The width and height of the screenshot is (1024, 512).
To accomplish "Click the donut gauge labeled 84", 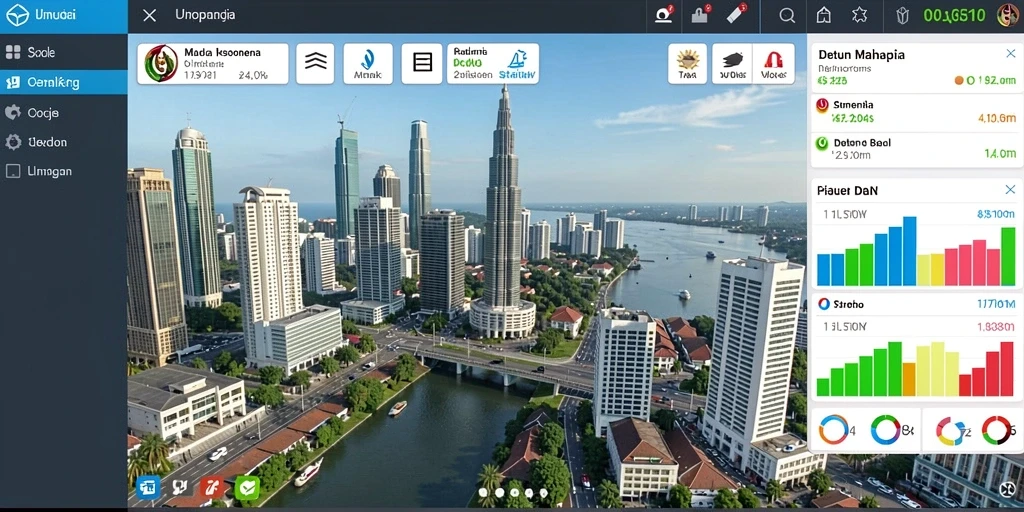I will click(886, 430).
